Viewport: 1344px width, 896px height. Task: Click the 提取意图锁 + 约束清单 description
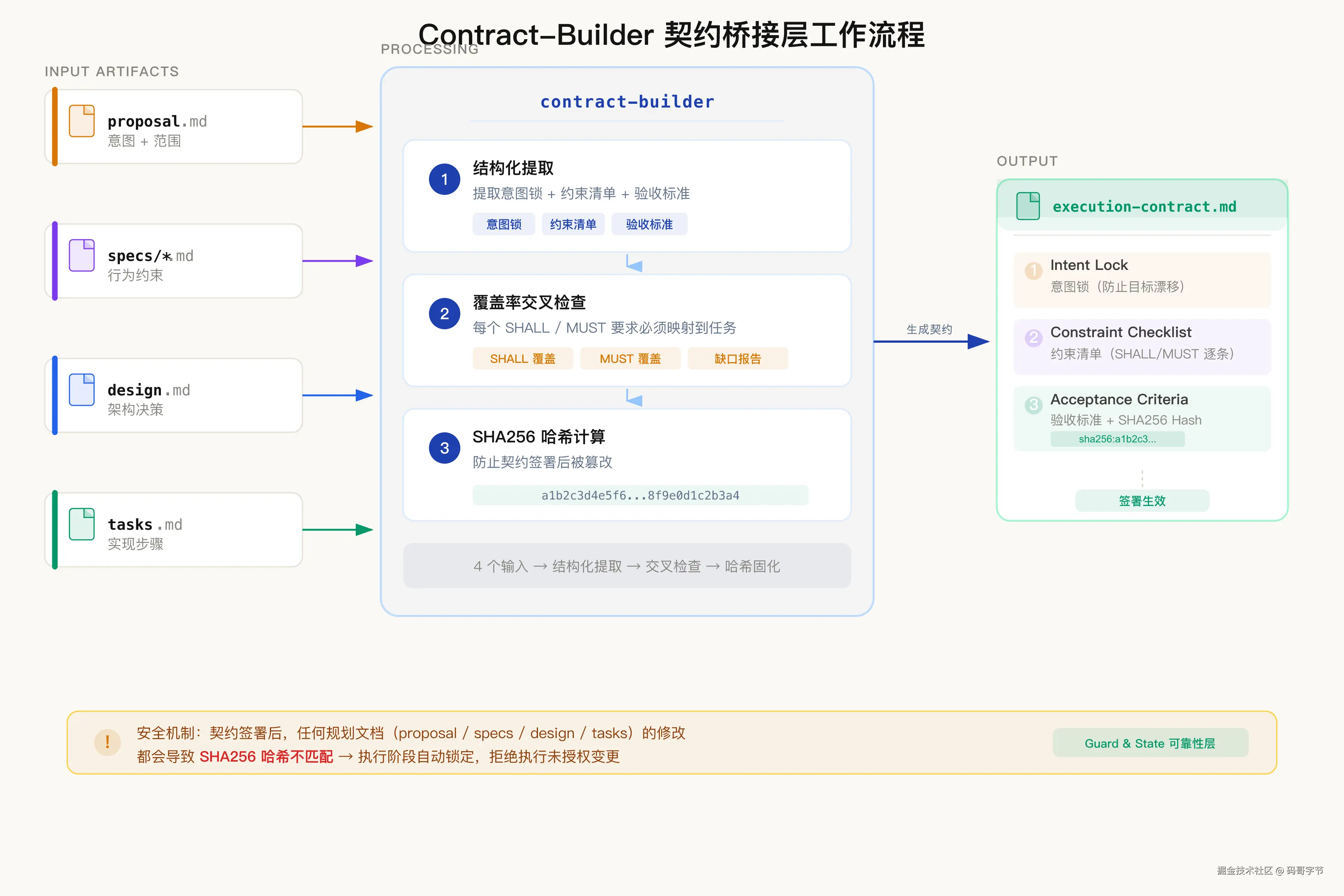[x=581, y=193]
